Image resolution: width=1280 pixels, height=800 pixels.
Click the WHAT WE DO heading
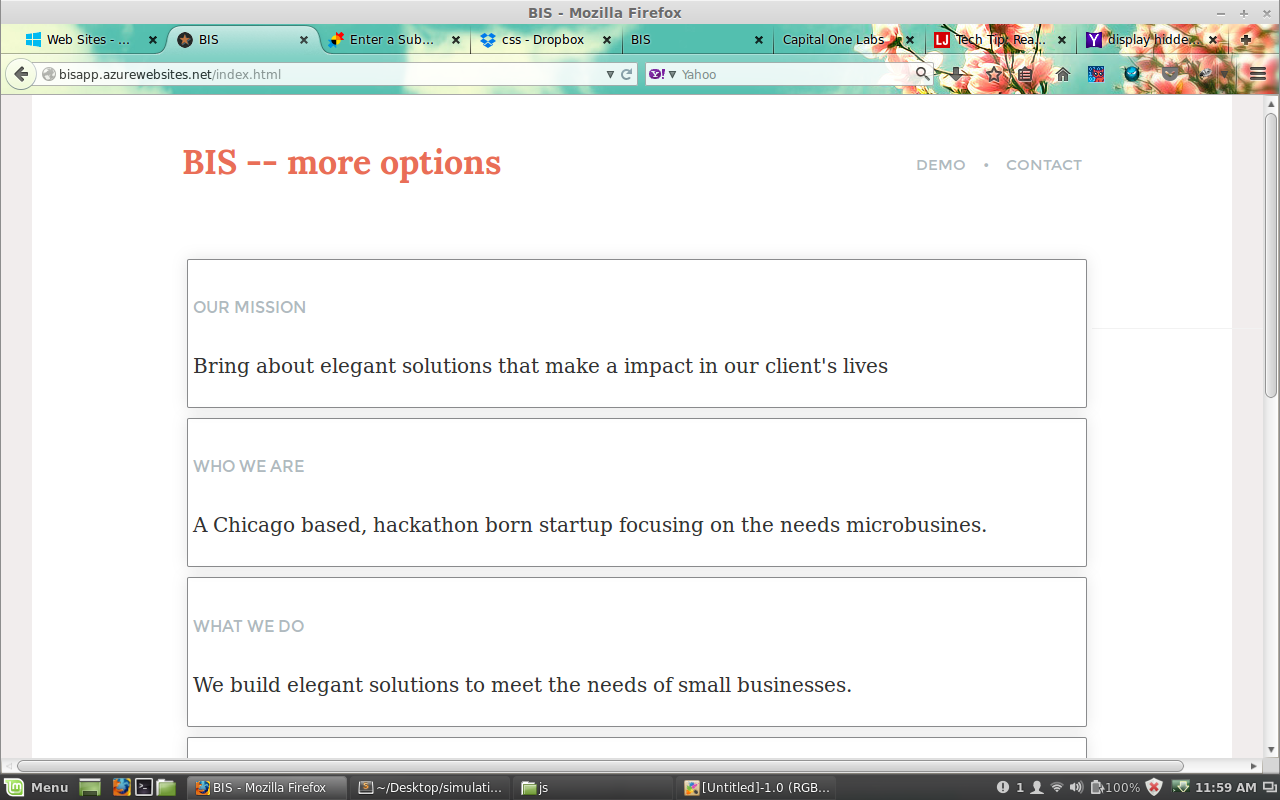point(249,626)
